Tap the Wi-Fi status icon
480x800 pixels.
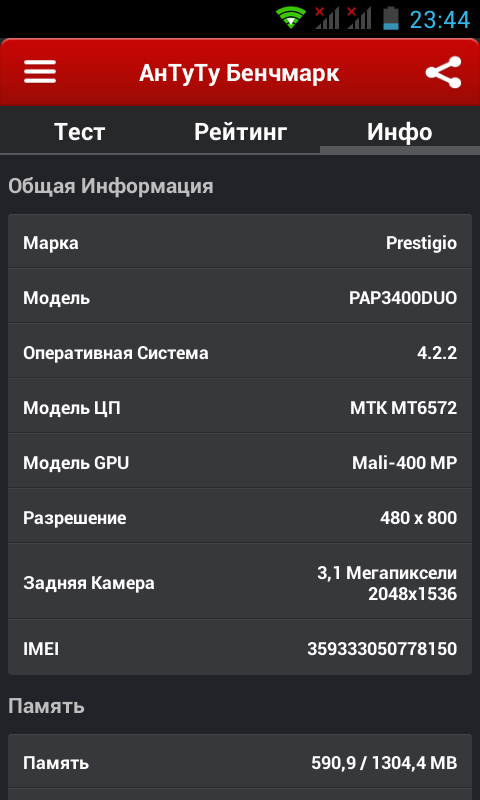(291, 18)
